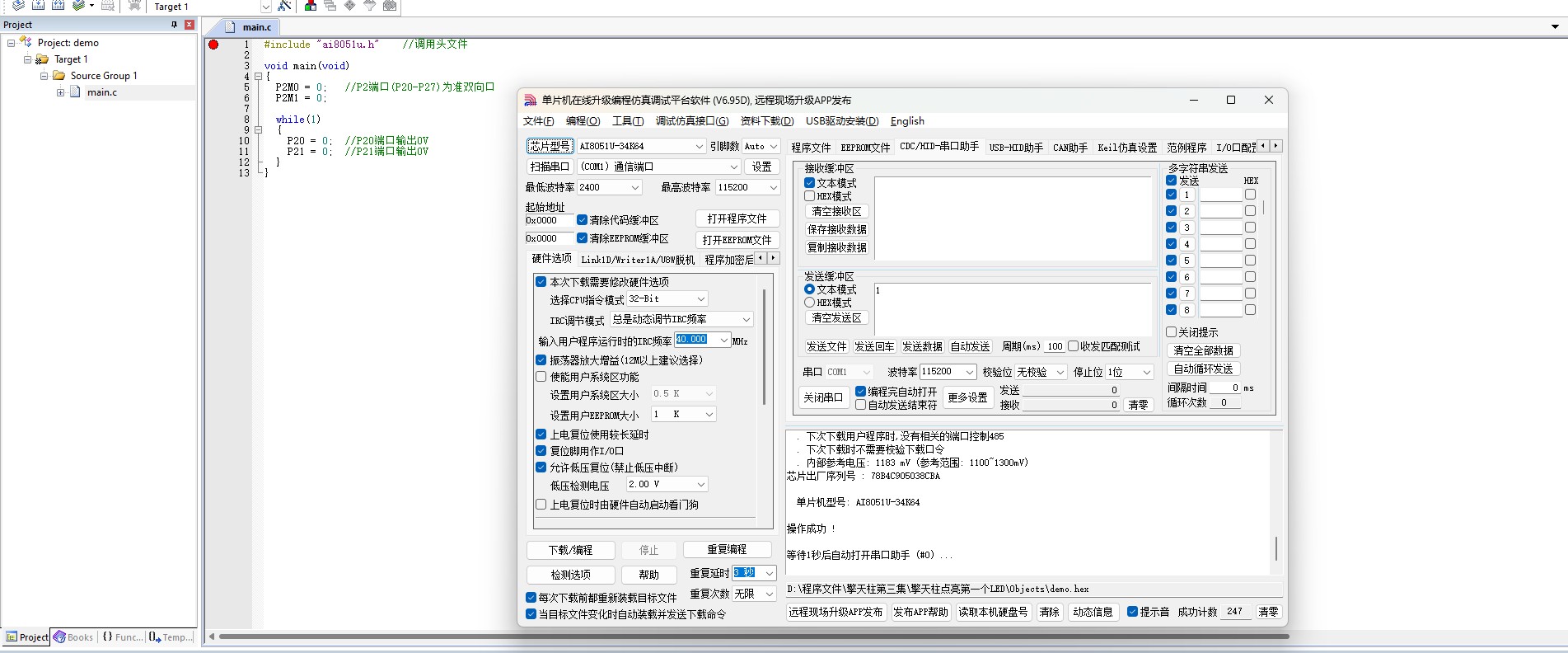Open 编程(O) menu
1568x653 pixels.
pyautogui.click(x=583, y=121)
